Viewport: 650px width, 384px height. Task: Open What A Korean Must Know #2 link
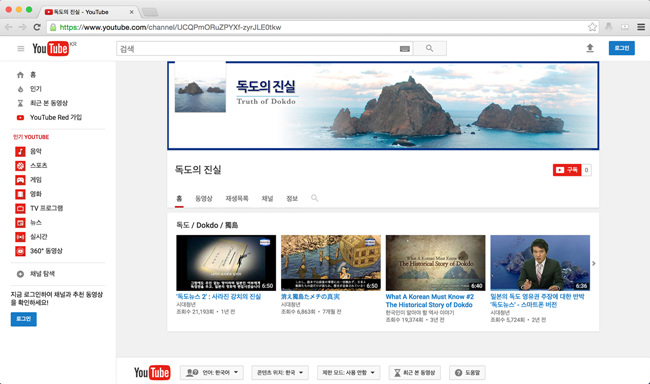pyautogui.click(x=429, y=301)
